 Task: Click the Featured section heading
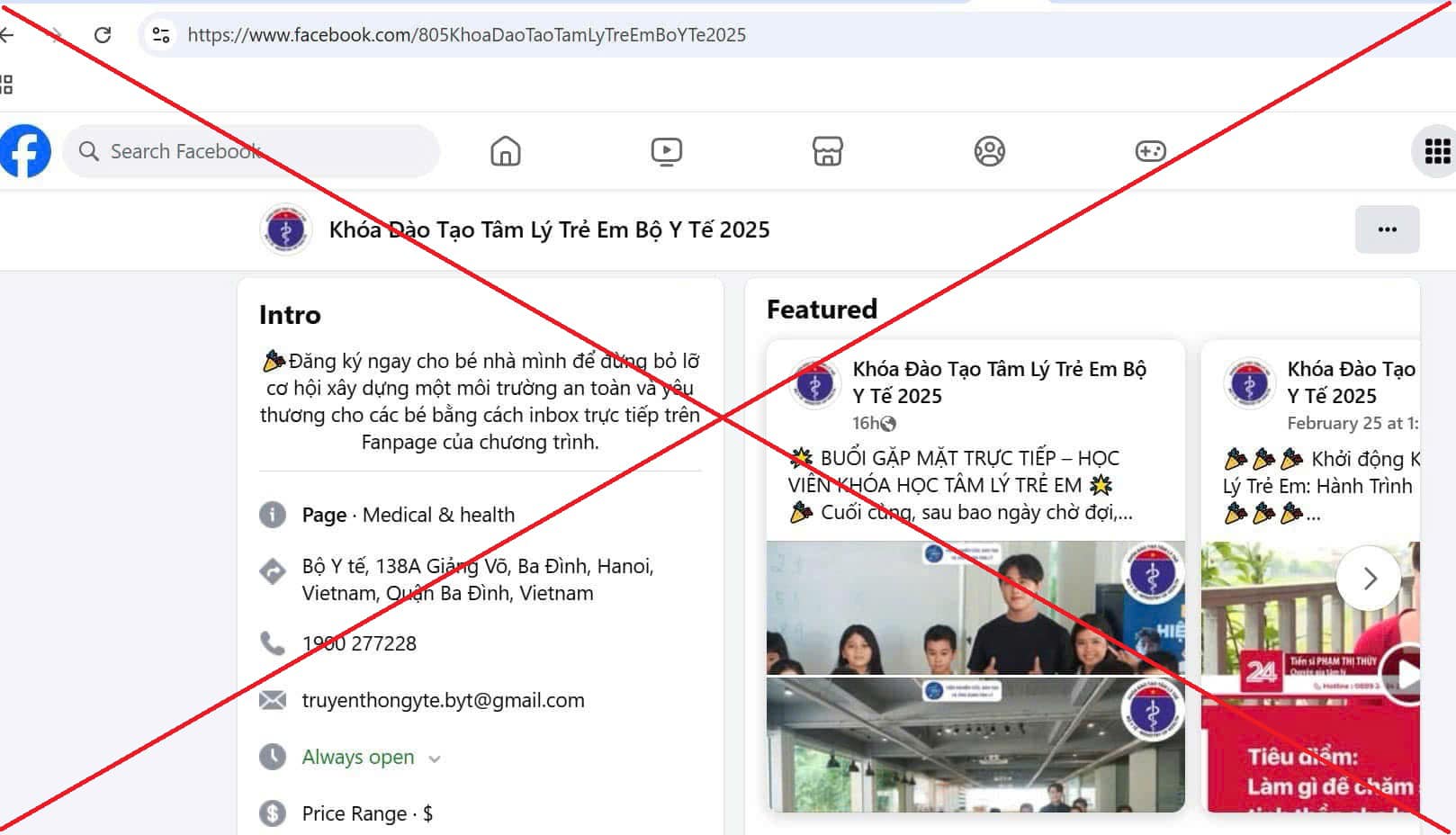(822, 309)
